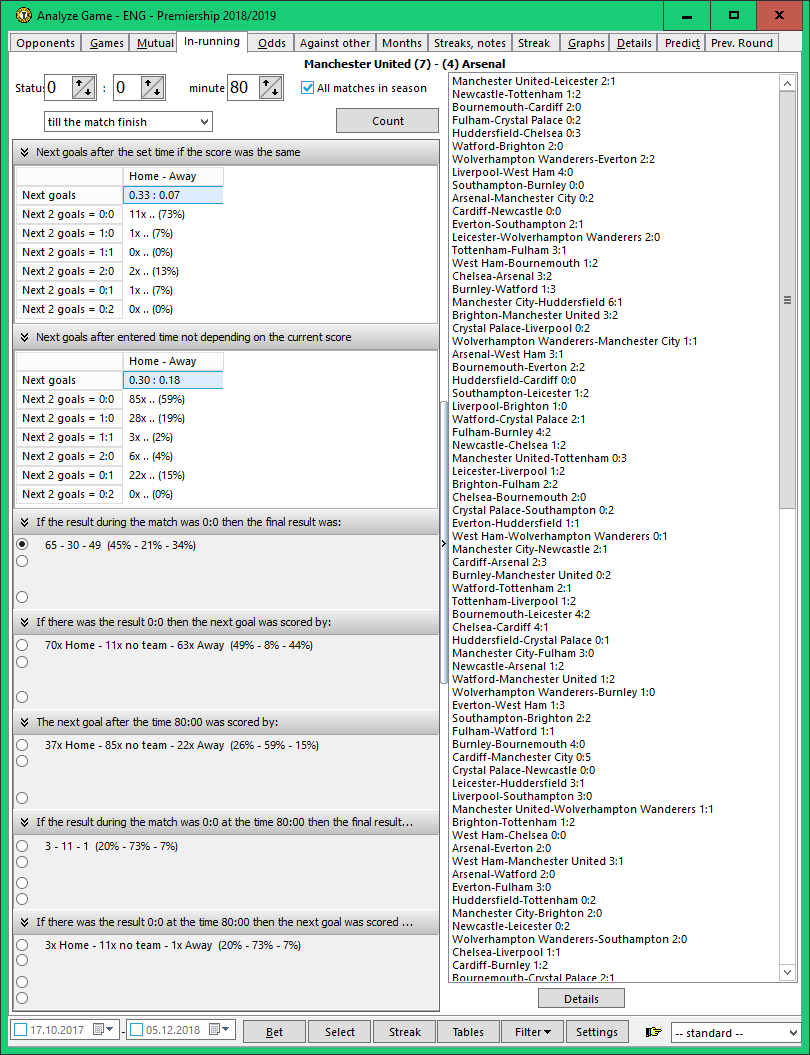Click the home score spinner arrows

[x=84, y=88]
